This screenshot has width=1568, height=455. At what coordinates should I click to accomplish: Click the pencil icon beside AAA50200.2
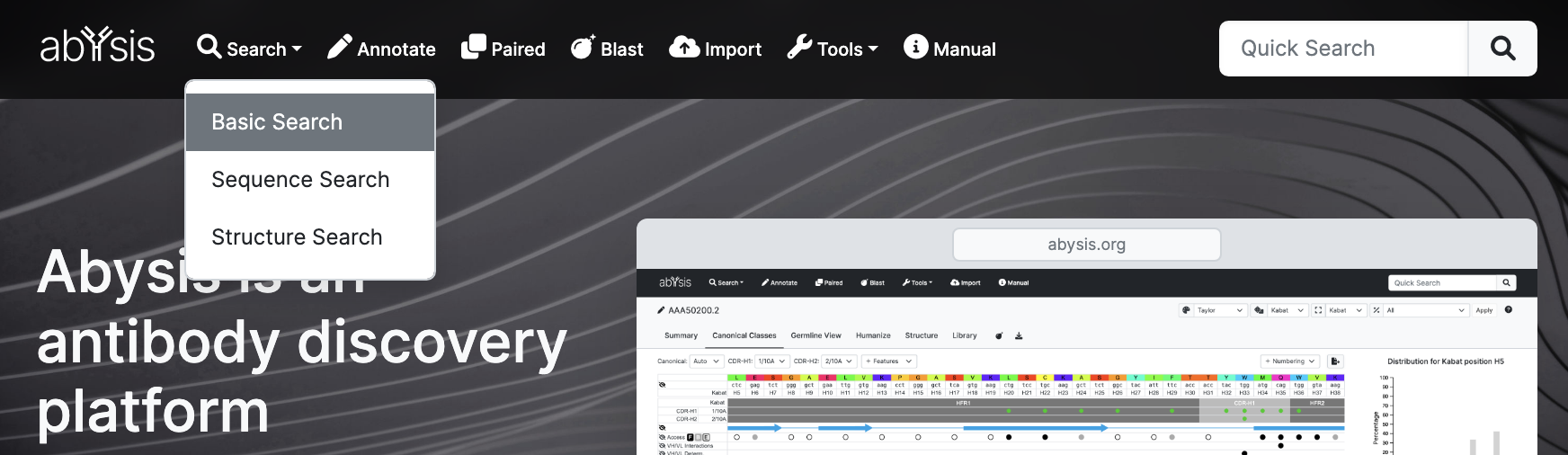click(x=662, y=310)
